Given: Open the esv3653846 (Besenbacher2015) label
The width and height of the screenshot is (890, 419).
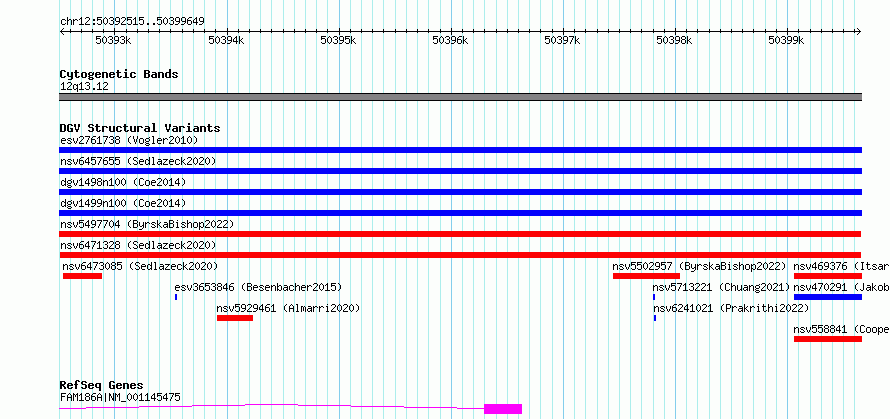Looking at the screenshot, I should (258, 287).
